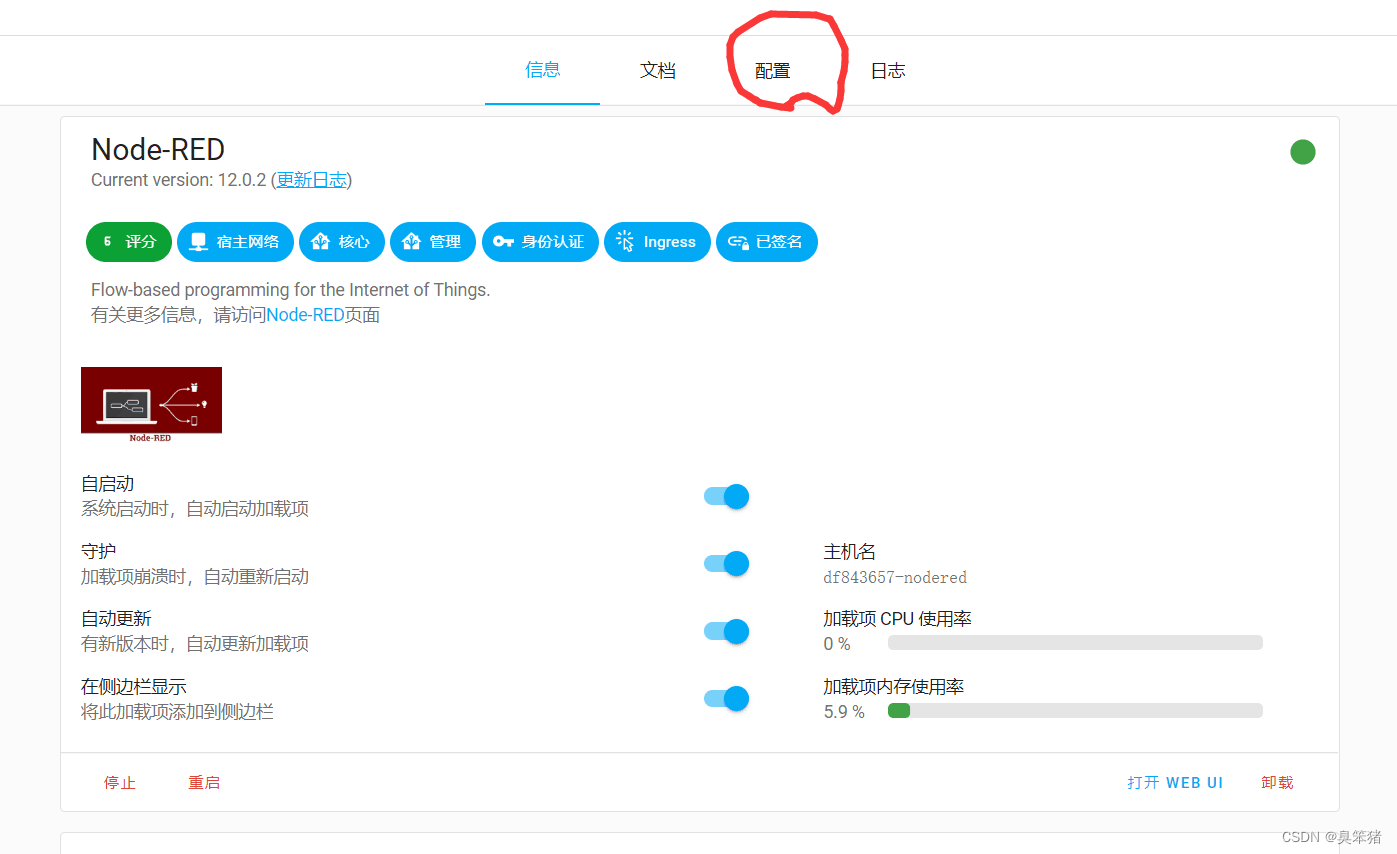Click the 加载项 CPU 使用率 bar

click(x=1075, y=643)
